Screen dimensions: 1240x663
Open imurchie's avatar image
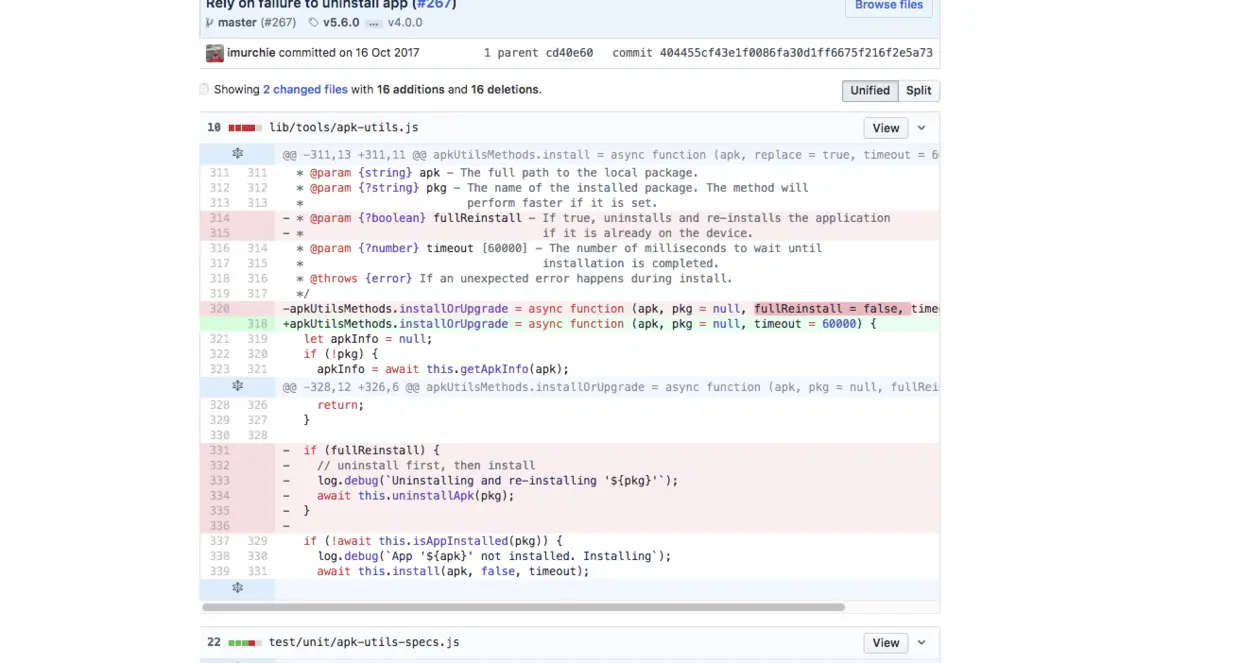pos(215,53)
